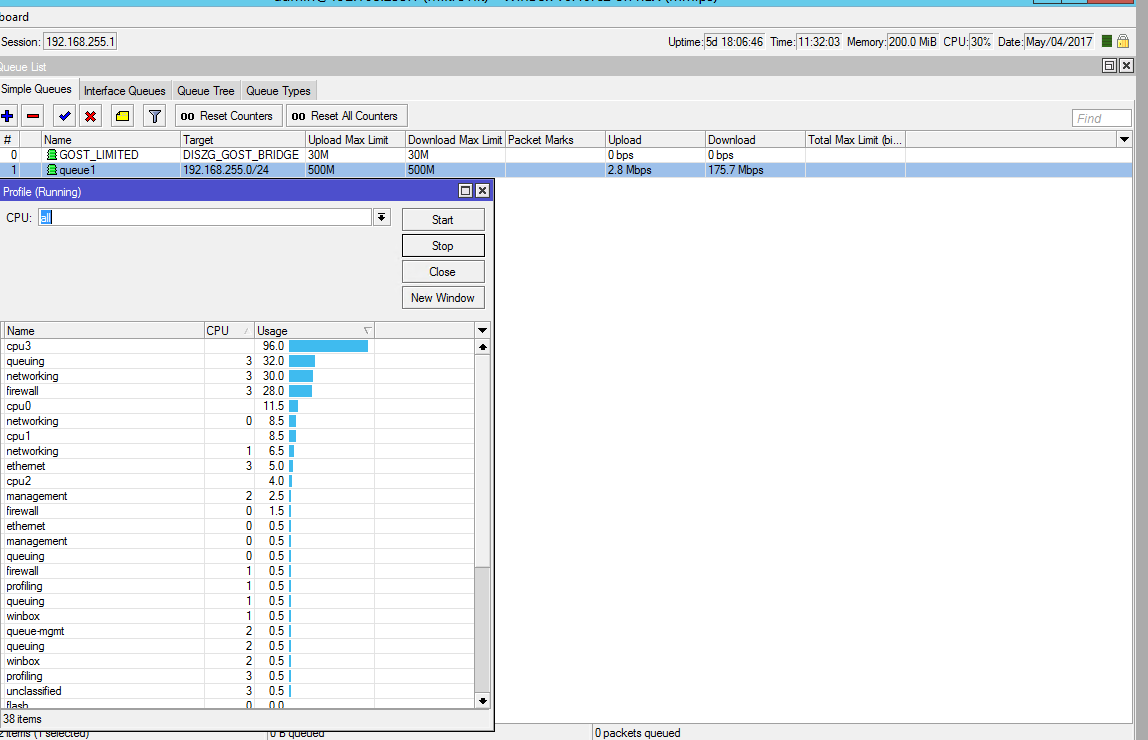Click the green status indicator square

1107,42
